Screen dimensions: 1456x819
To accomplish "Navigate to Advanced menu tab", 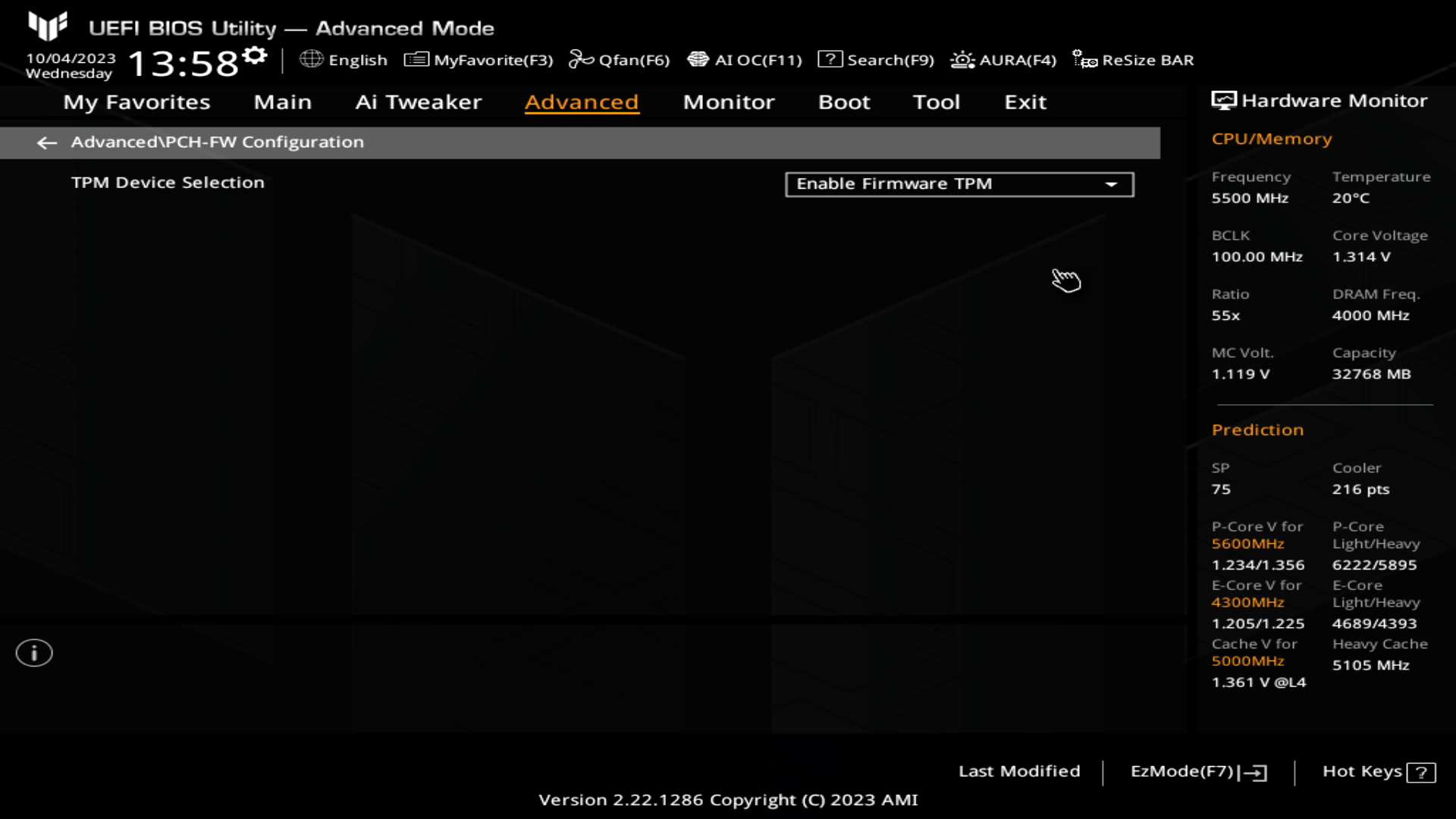I will point(581,101).
